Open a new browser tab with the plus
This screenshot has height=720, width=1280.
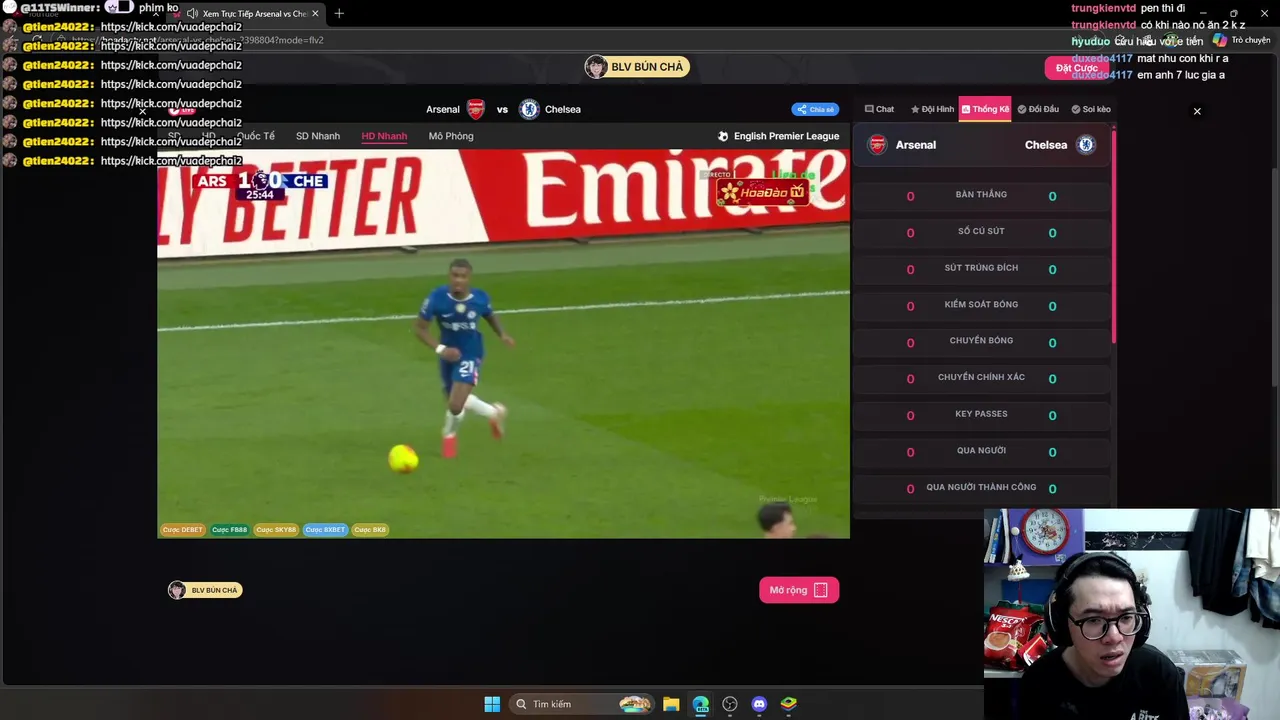[x=339, y=13]
